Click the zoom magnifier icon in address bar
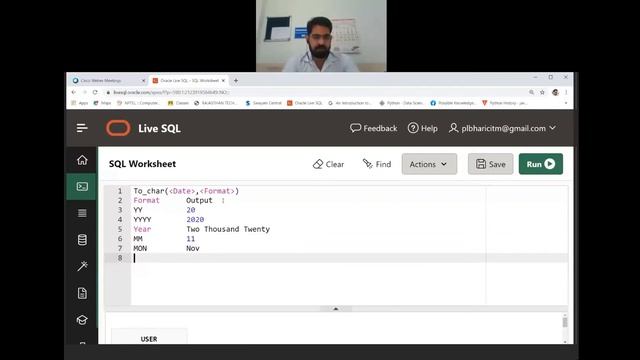Image resolution: width=640 pixels, height=360 pixels. coord(531,93)
